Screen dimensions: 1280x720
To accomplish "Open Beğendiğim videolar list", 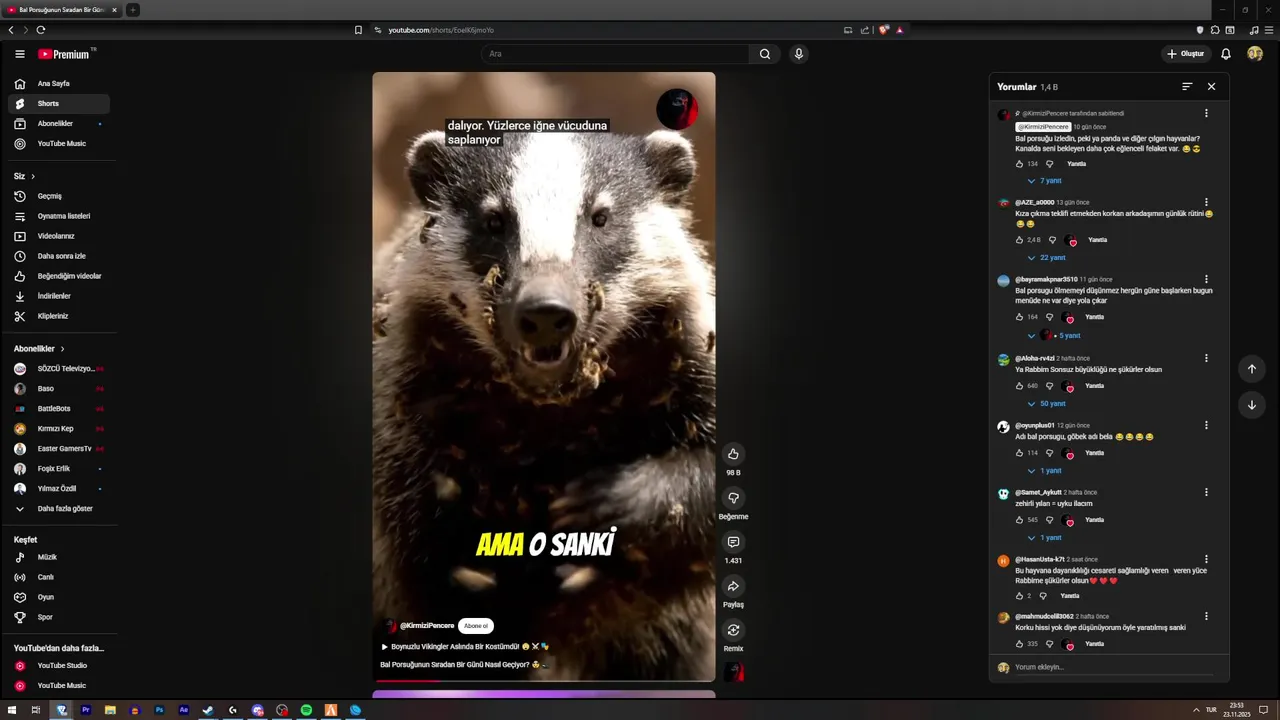I will 59,276.
